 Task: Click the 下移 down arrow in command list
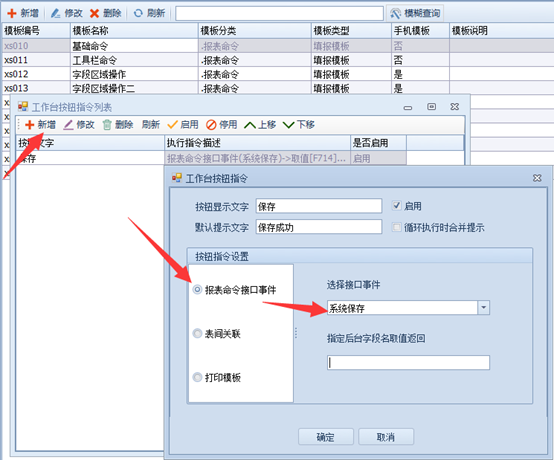point(288,125)
